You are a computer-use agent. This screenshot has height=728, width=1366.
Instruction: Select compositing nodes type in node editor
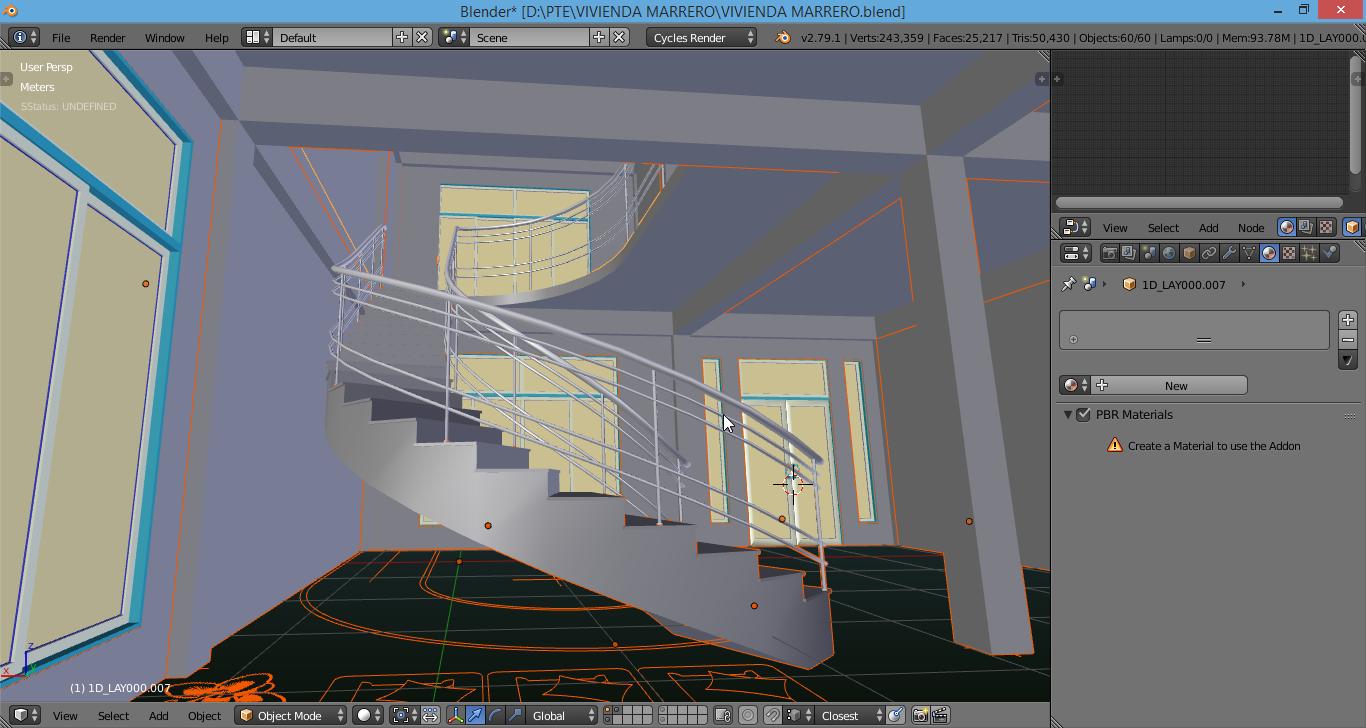pyautogui.click(x=1306, y=227)
